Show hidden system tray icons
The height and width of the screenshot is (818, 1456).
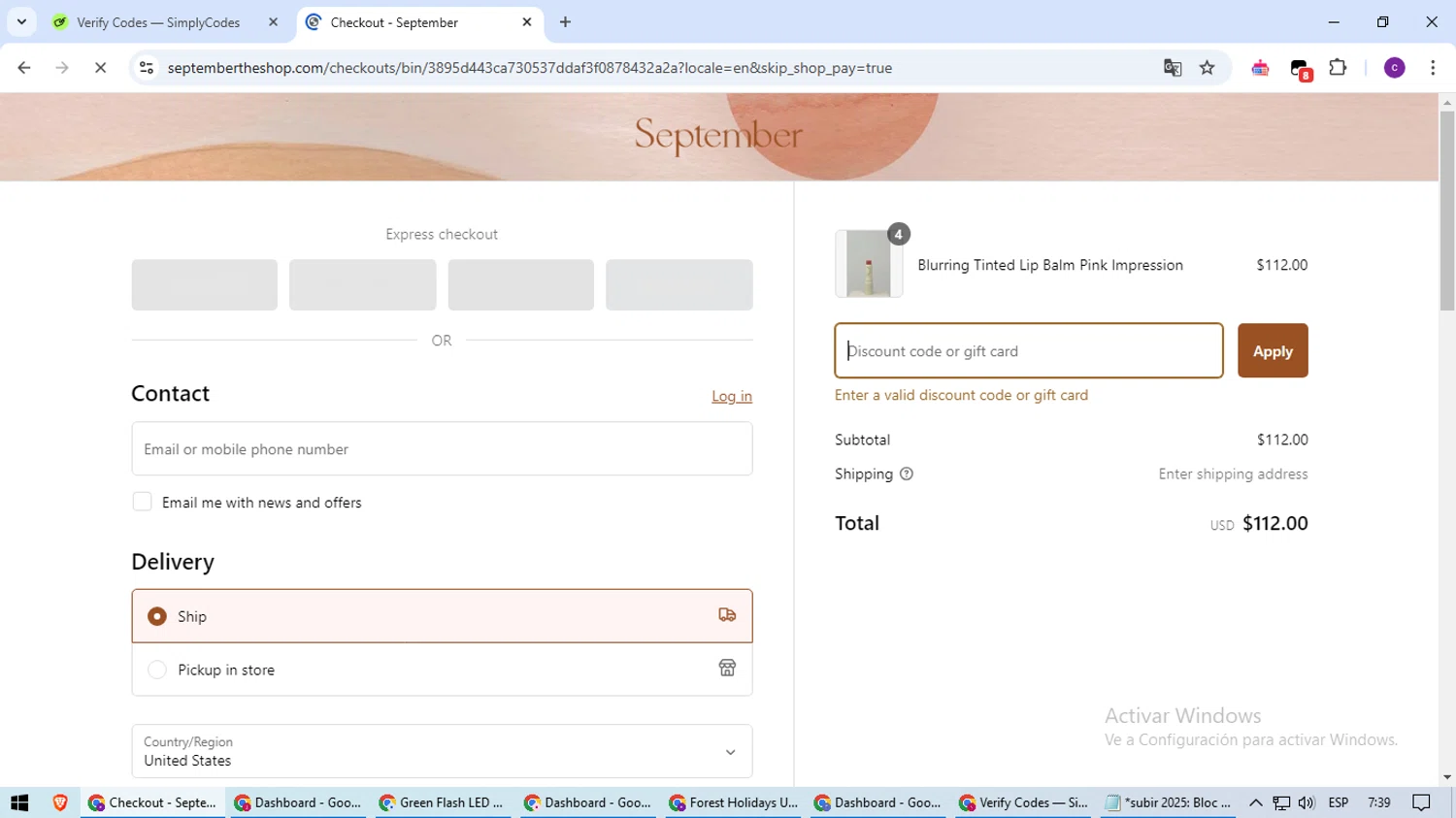pos(1256,802)
